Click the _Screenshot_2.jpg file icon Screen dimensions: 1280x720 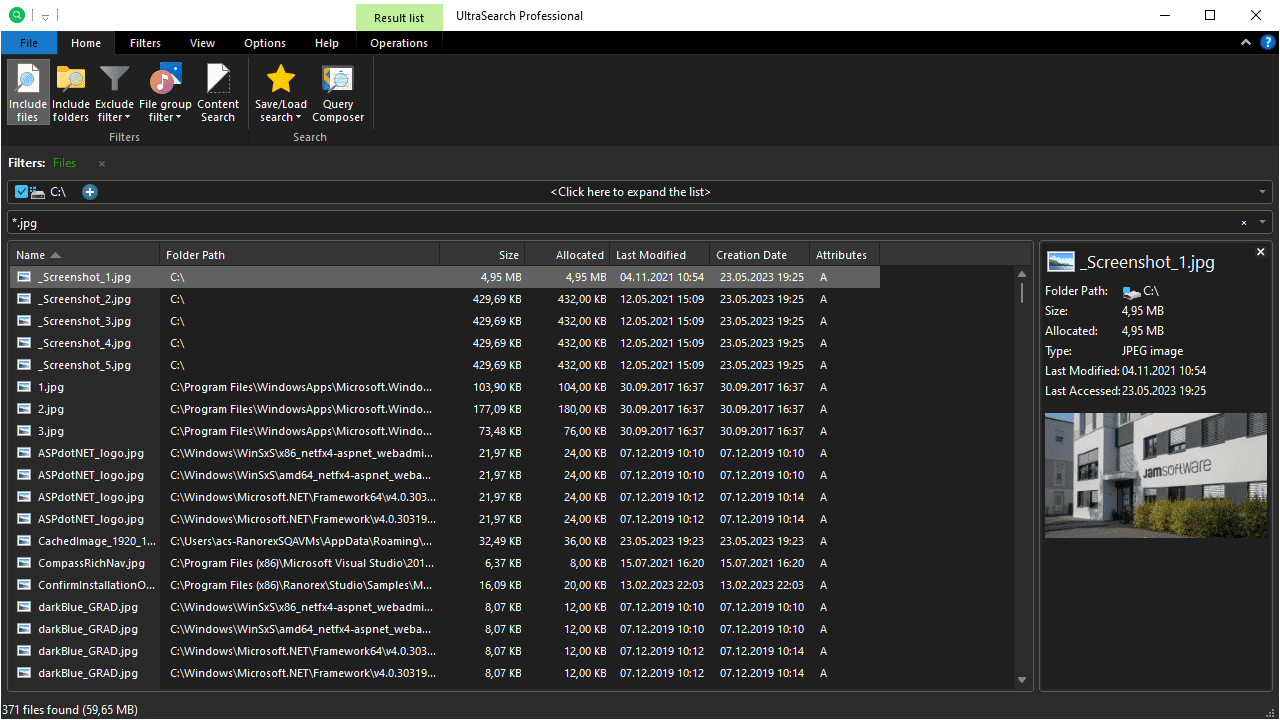click(x=24, y=299)
